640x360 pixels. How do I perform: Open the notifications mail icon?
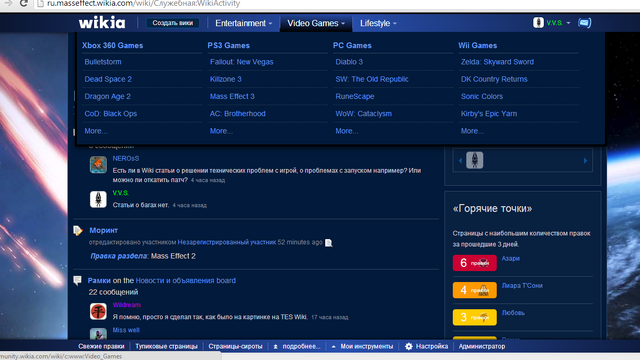point(584,23)
